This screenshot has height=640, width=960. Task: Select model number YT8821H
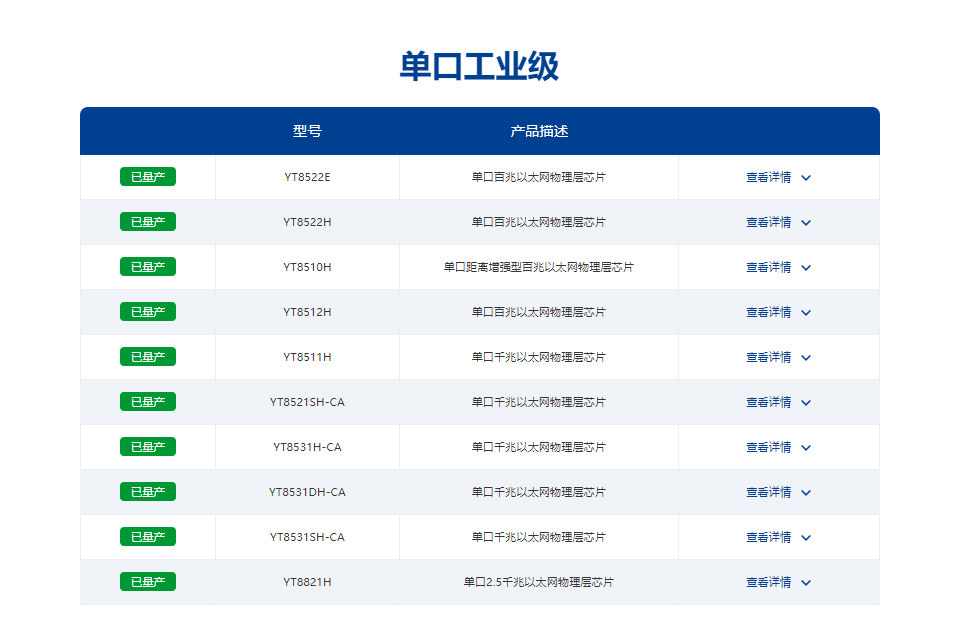(x=307, y=582)
